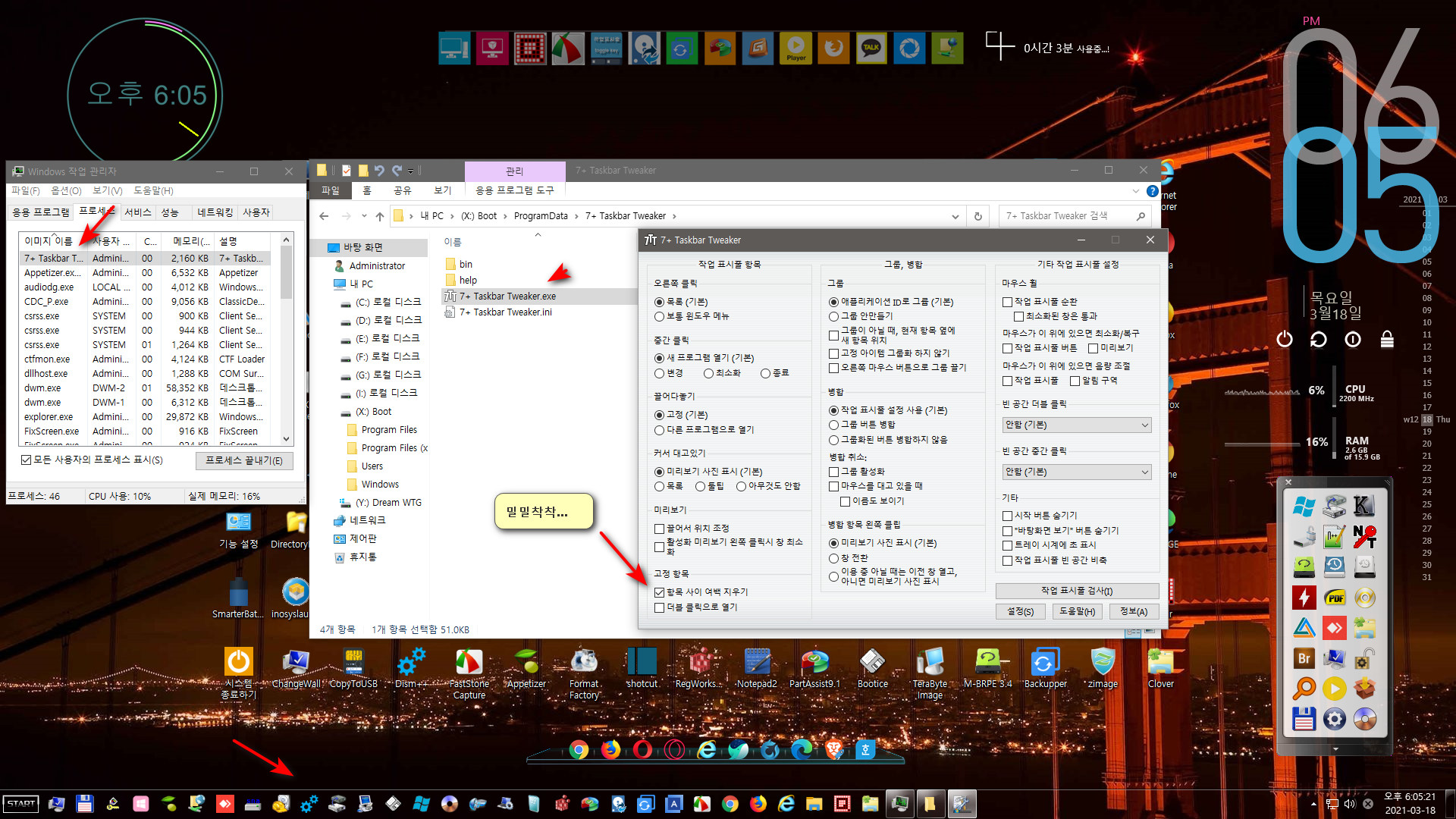Open the Bootice desktop icon
1456x819 pixels.
coord(872,668)
